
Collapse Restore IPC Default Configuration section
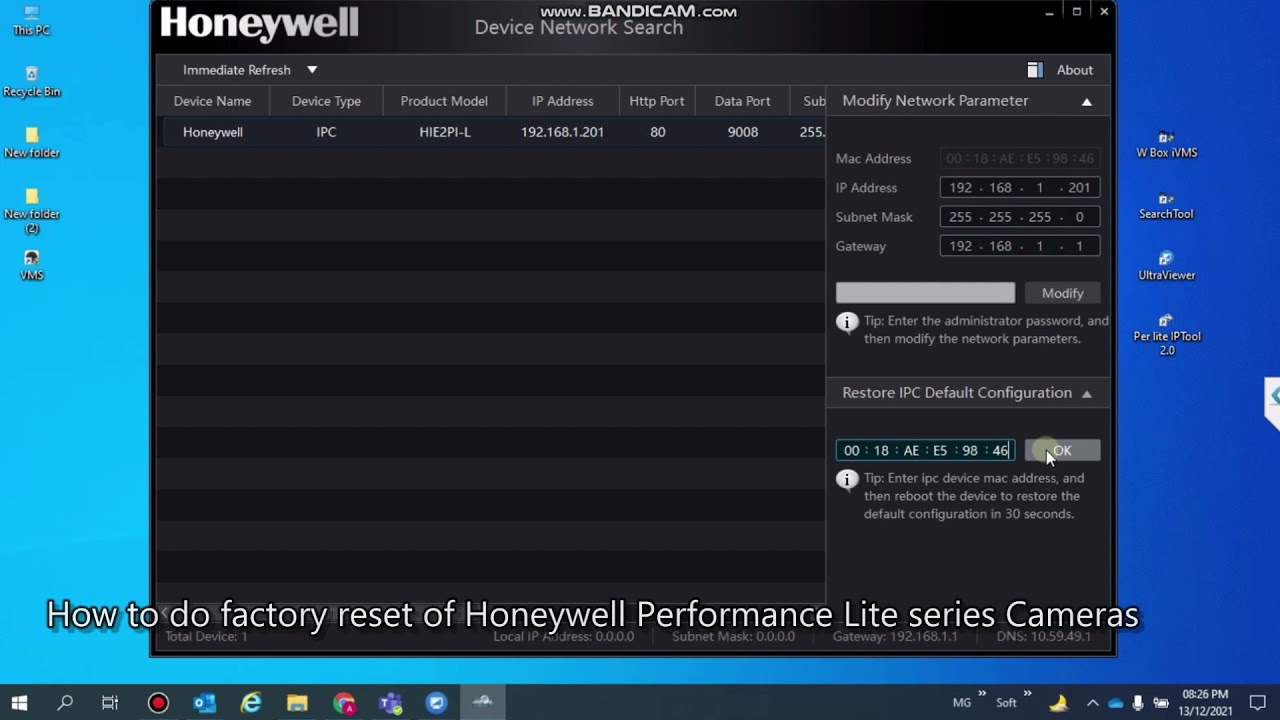pos(1087,393)
